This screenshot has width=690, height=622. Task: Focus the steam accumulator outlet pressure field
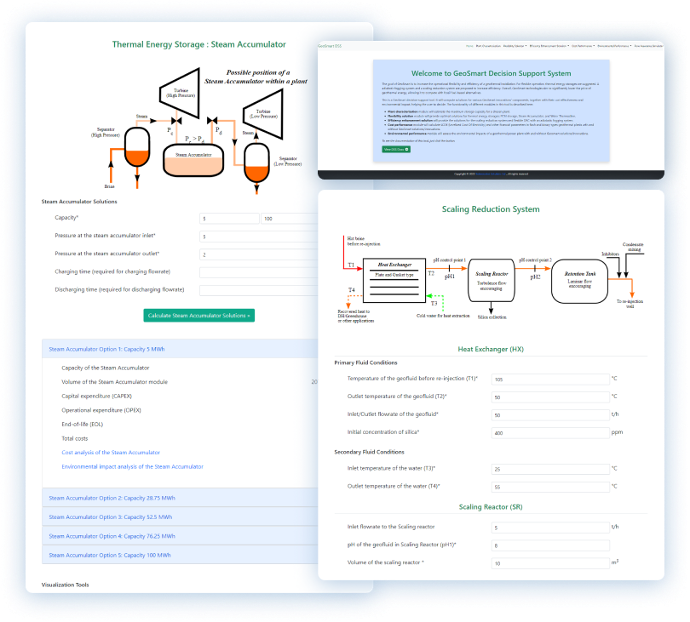click(x=258, y=254)
